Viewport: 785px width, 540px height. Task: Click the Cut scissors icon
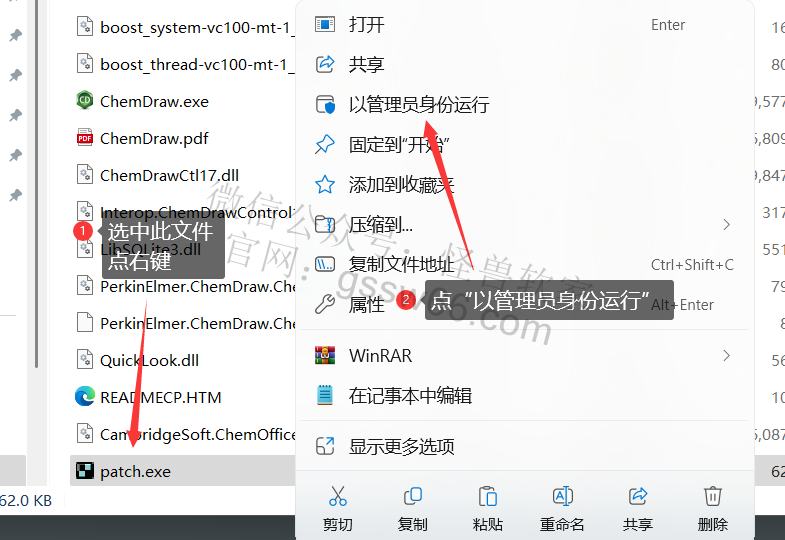pos(337,496)
